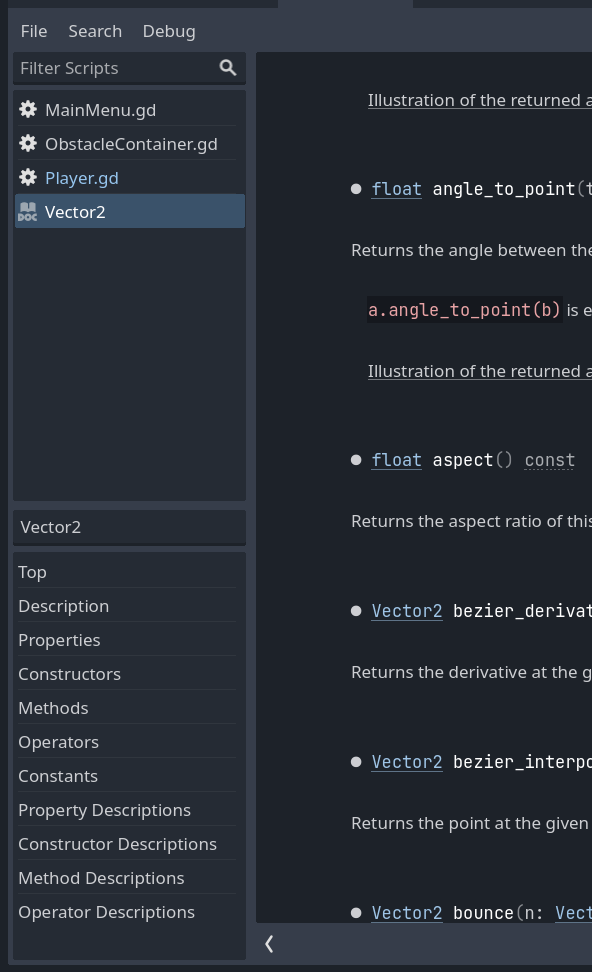Jump to the Operator Descriptions section
This screenshot has height=972, width=592.
(x=106, y=911)
